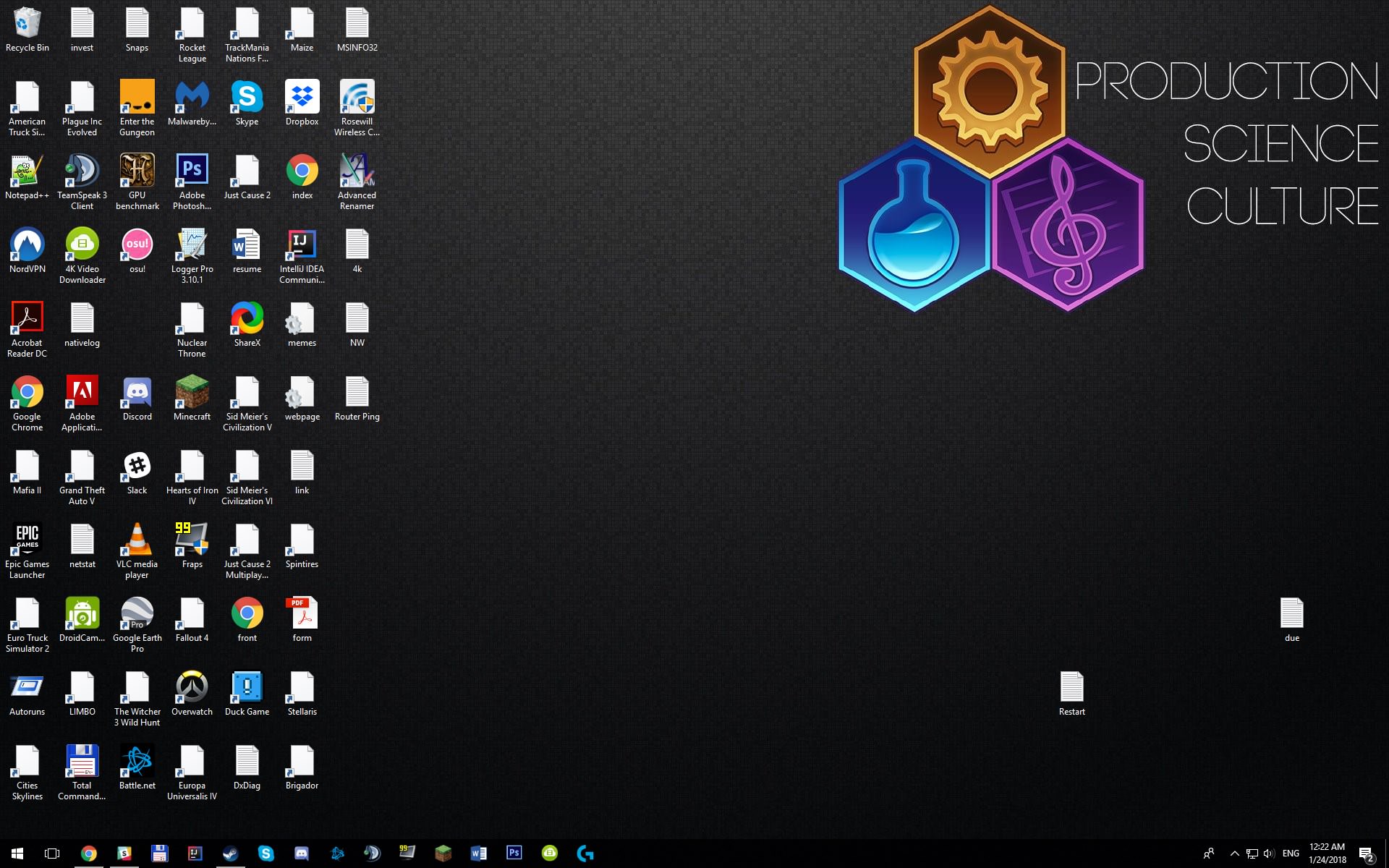Expand hidden system tray icons
Image resolution: width=1389 pixels, height=868 pixels.
(1235, 854)
